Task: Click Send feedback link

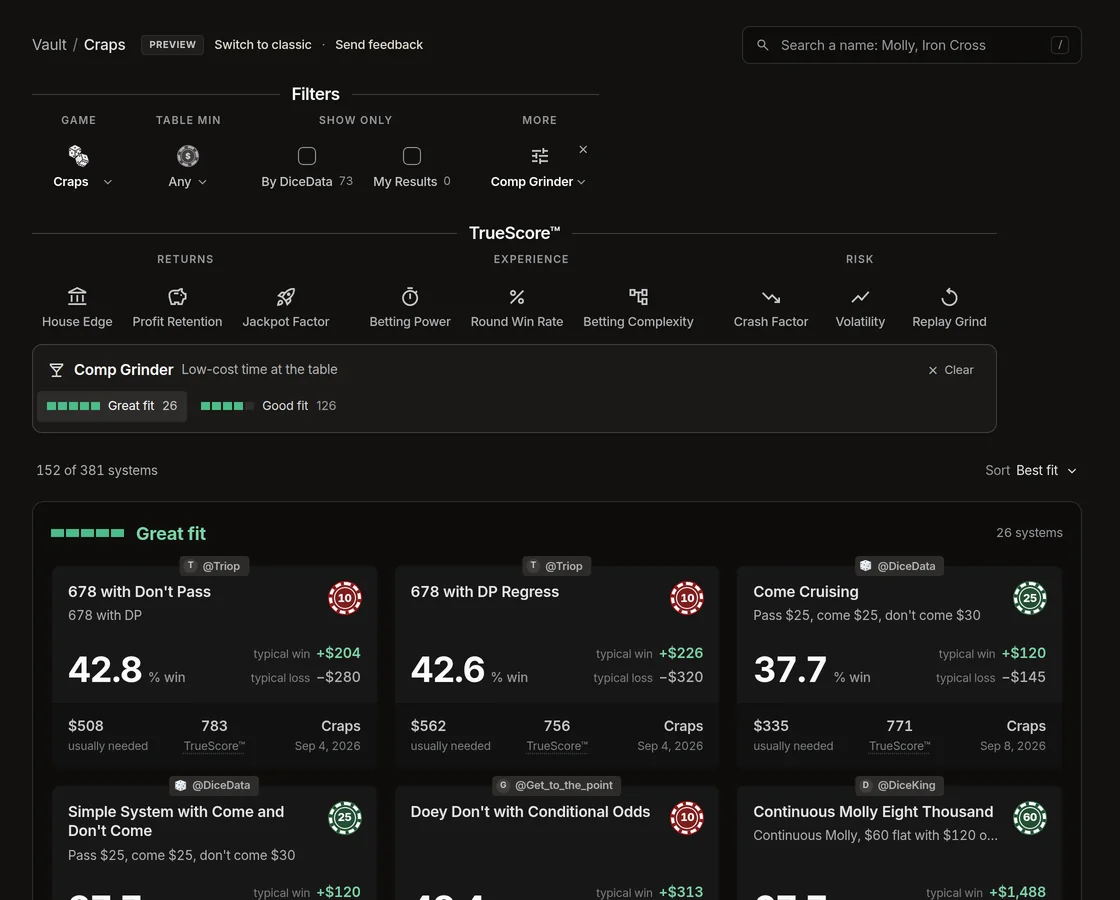Action: tap(379, 44)
